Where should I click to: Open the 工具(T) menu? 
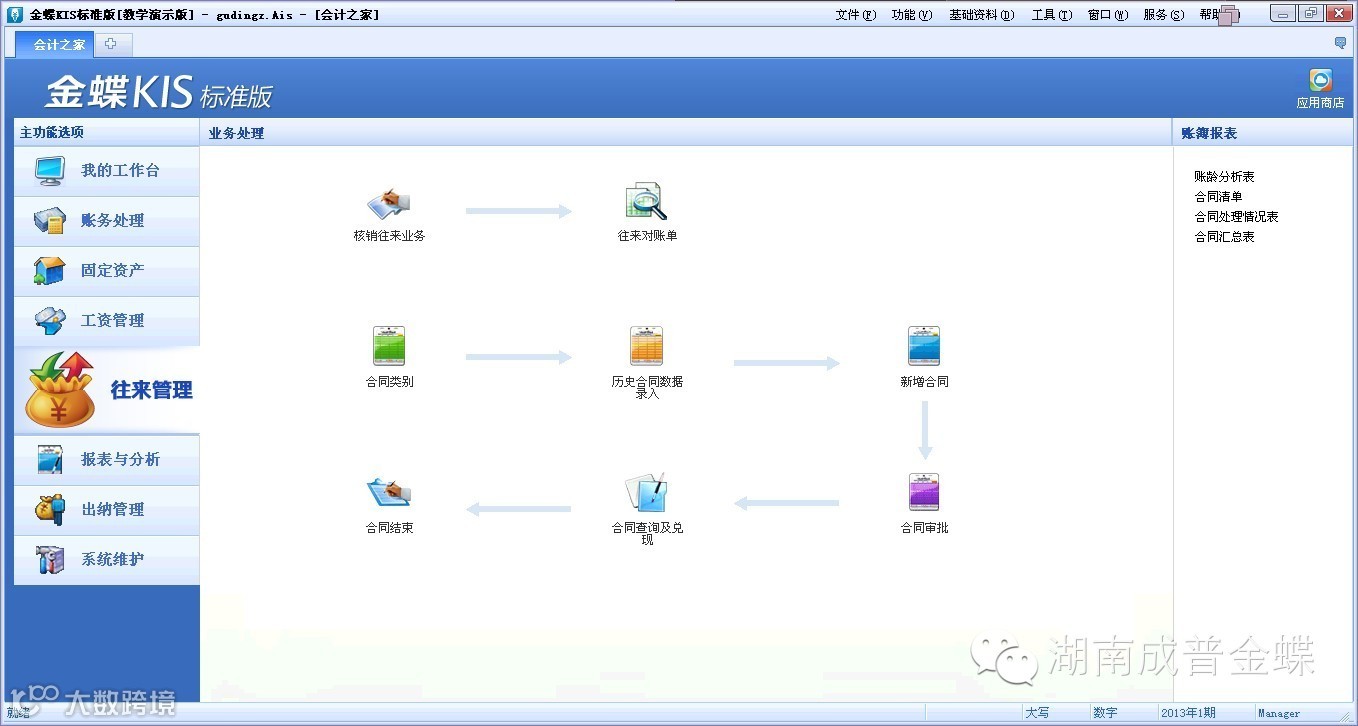point(1051,15)
